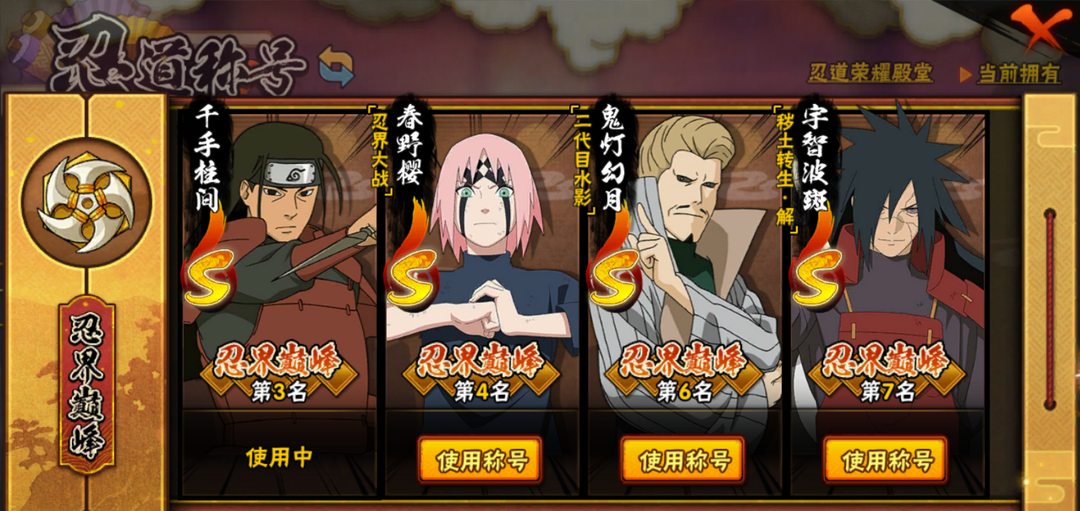Use title on 鬼灯幻月 card
Image resolution: width=1080 pixels, height=511 pixels.
coord(682,461)
